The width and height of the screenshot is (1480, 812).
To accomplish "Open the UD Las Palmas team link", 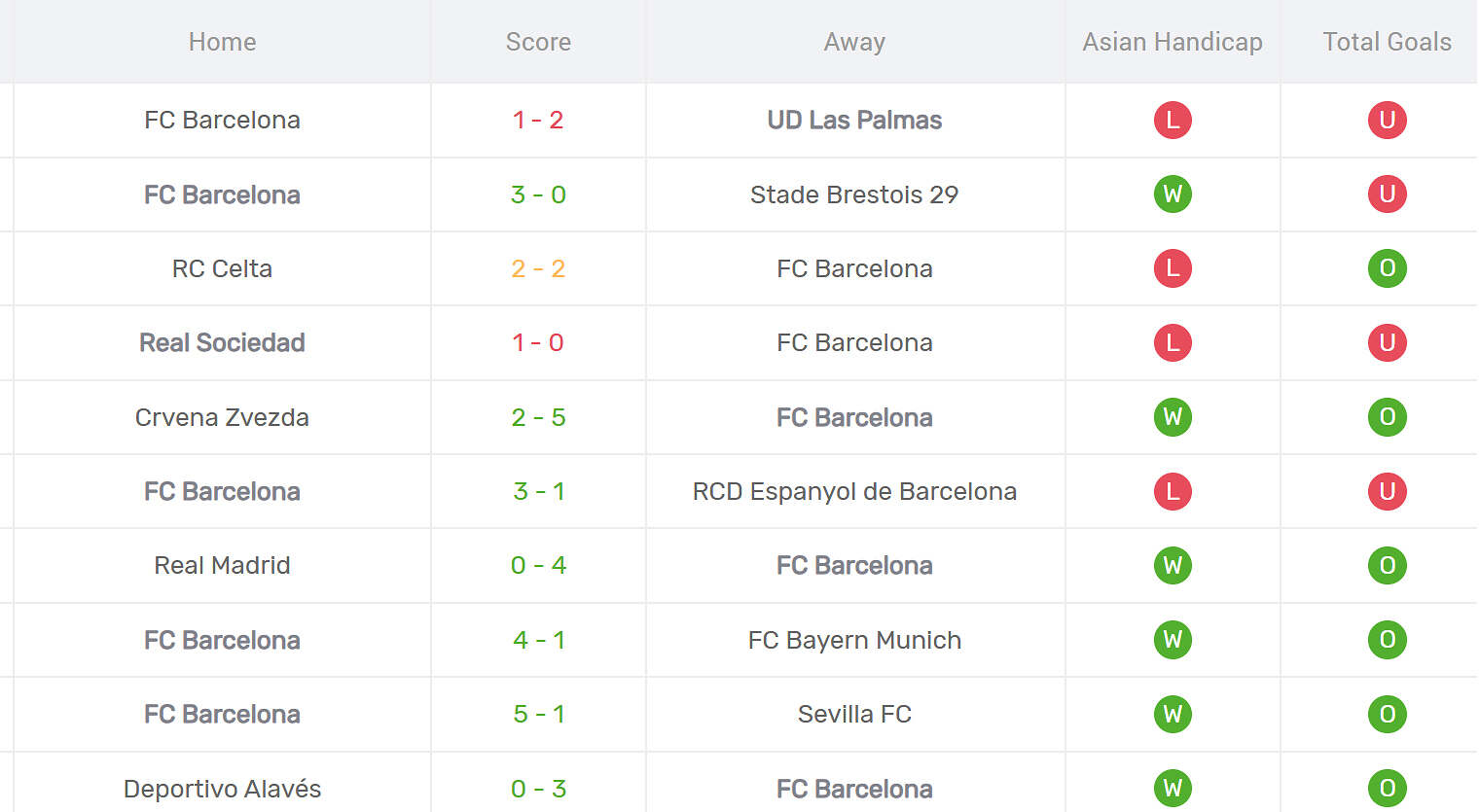I will coord(854,120).
